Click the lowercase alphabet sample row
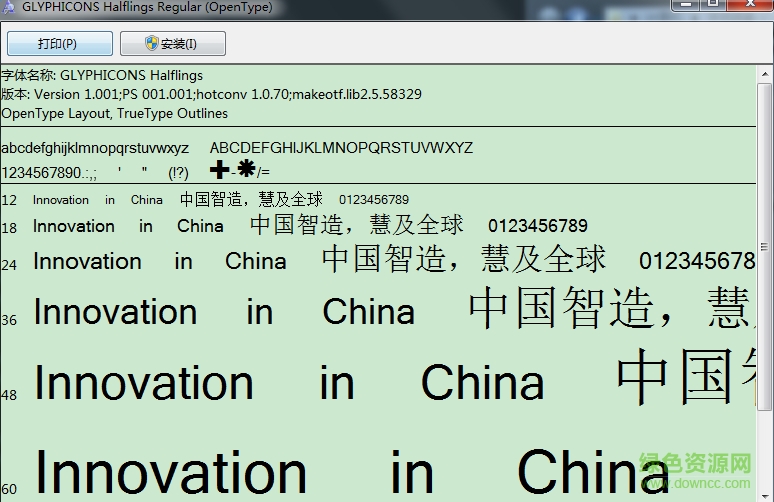The width and height of the screenshot is (774, 502). click(95, 148)
